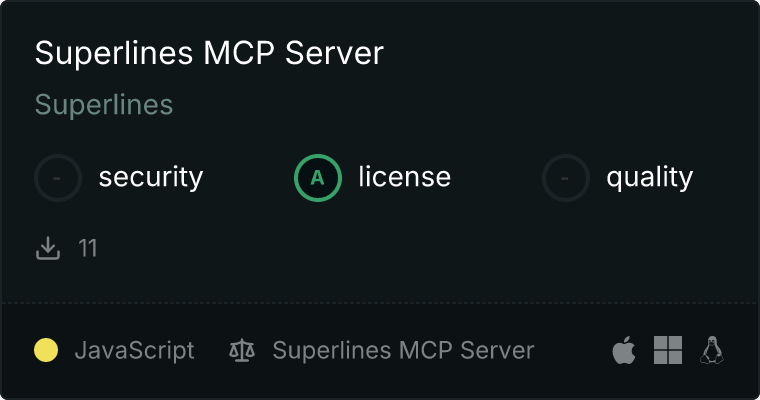Click the balance scales license icon
Screen dimensions: 760x400
242,350
